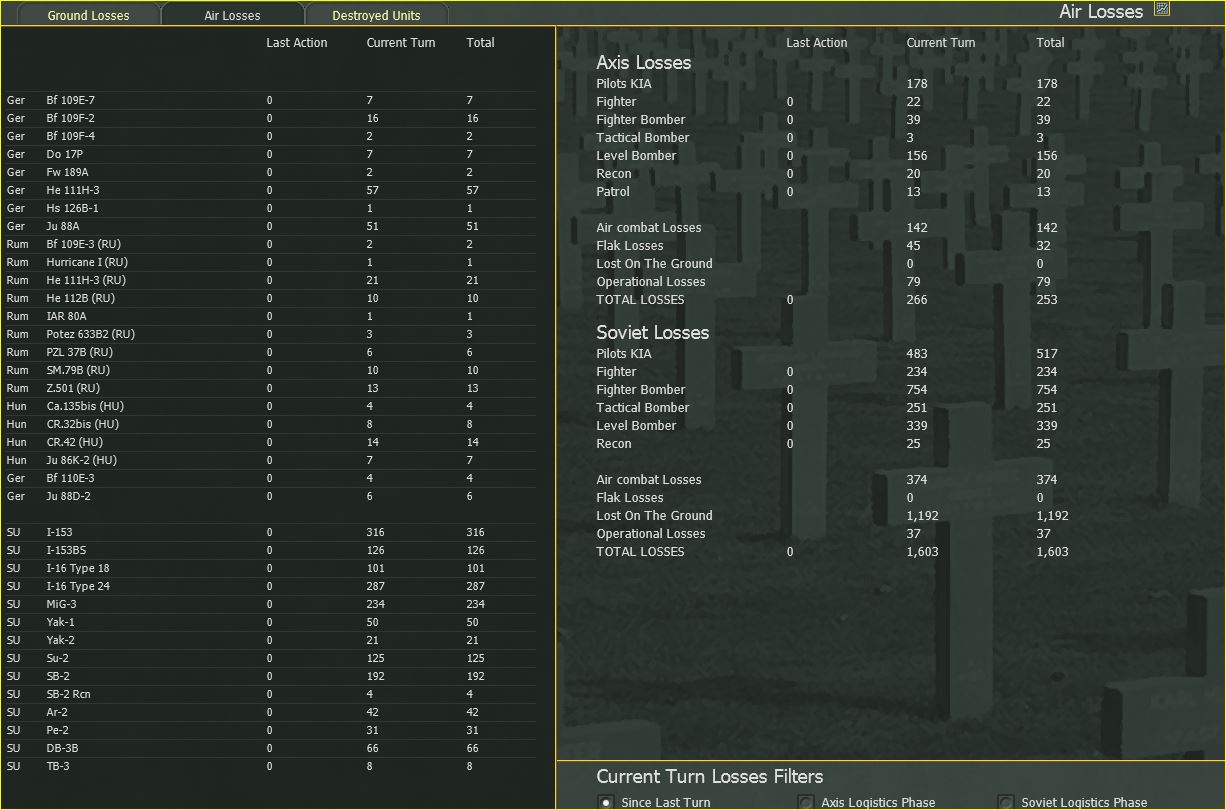Select the I-16 Type 18 row
The image size is (1226, 810).
coord(270,568)
